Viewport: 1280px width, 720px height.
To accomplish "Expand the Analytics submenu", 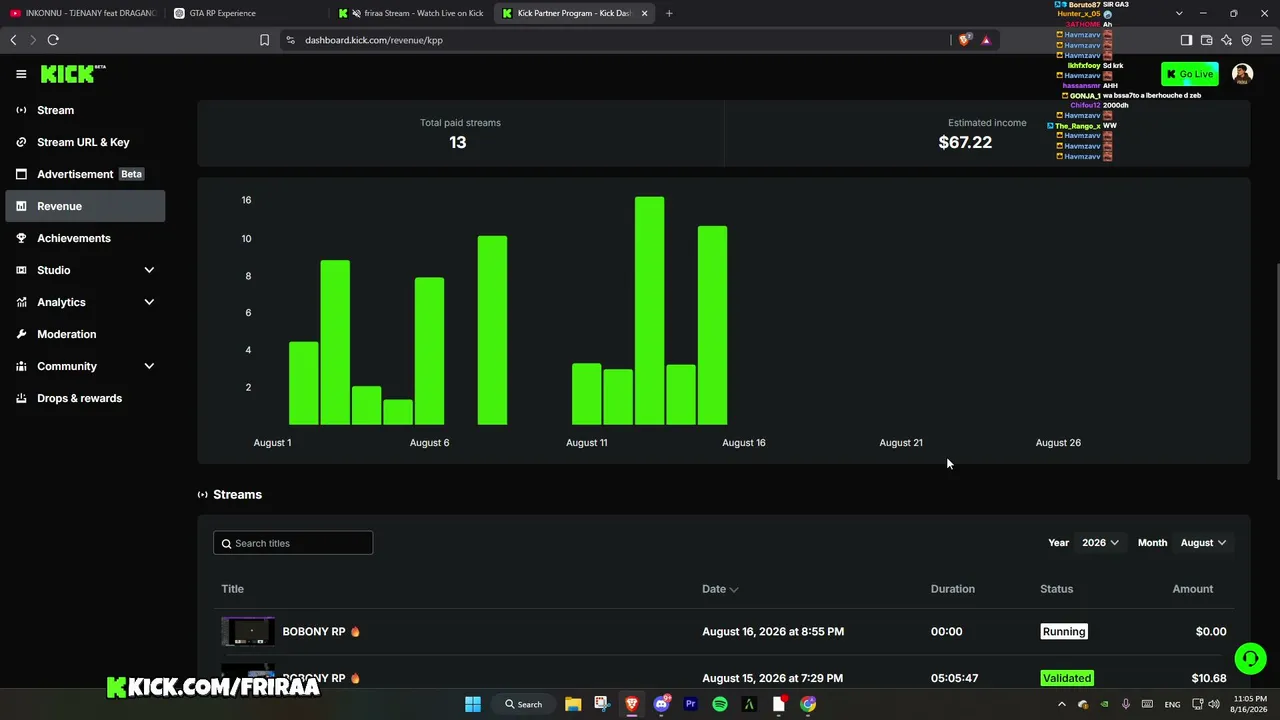I will click(86, 302).
